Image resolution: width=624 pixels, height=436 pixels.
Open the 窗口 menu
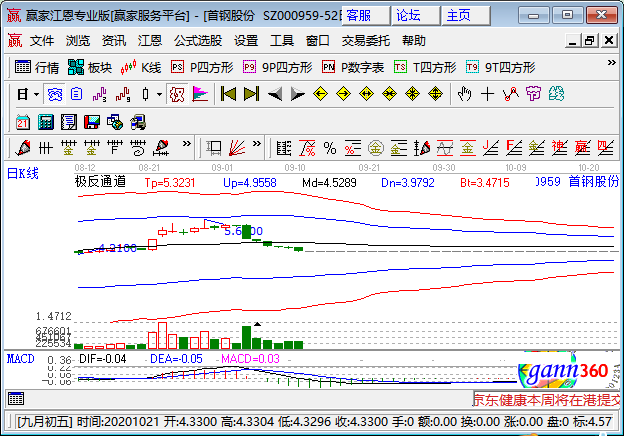tap(318, 41)
